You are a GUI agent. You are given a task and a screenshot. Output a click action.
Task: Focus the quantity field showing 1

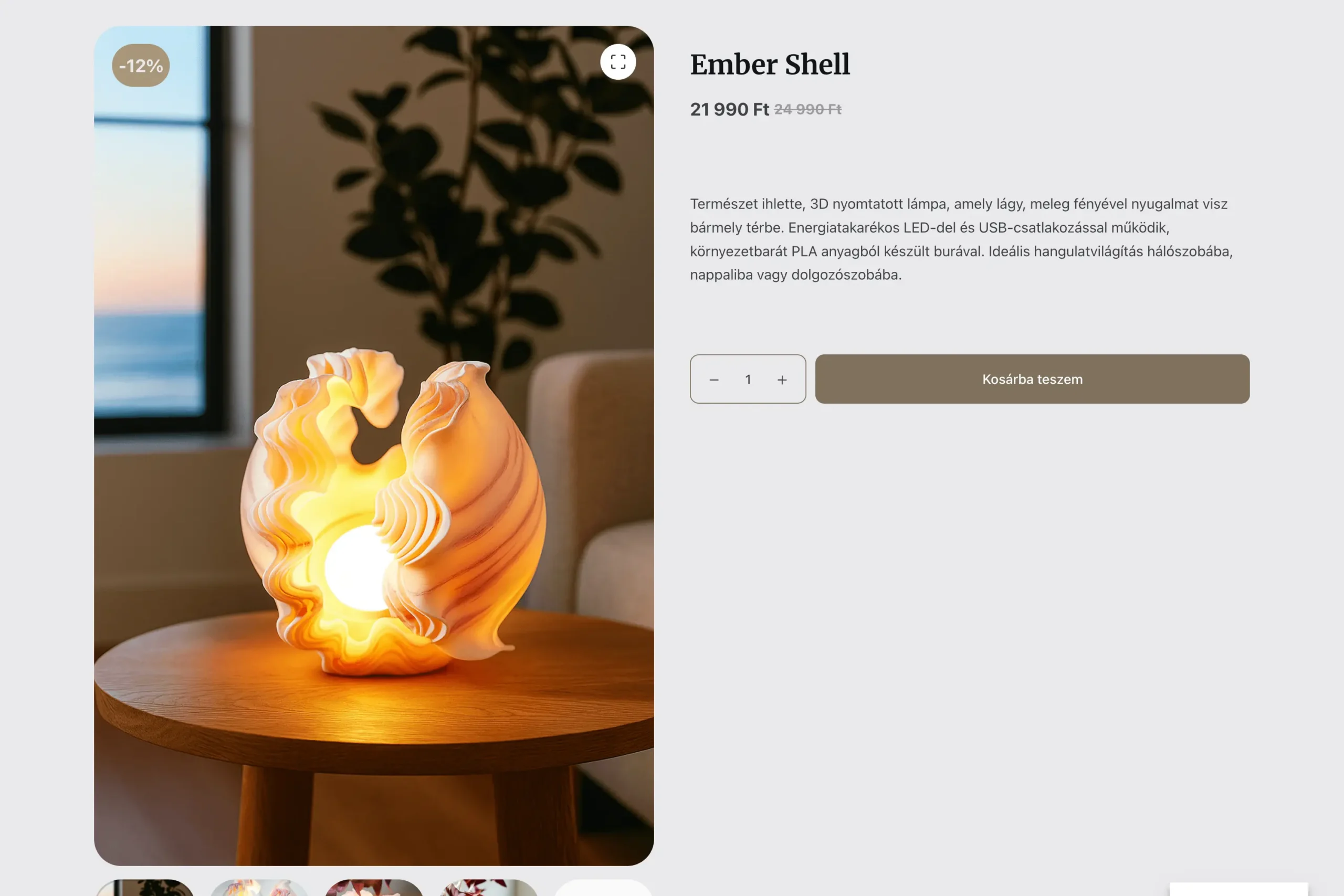click(748, 380)
